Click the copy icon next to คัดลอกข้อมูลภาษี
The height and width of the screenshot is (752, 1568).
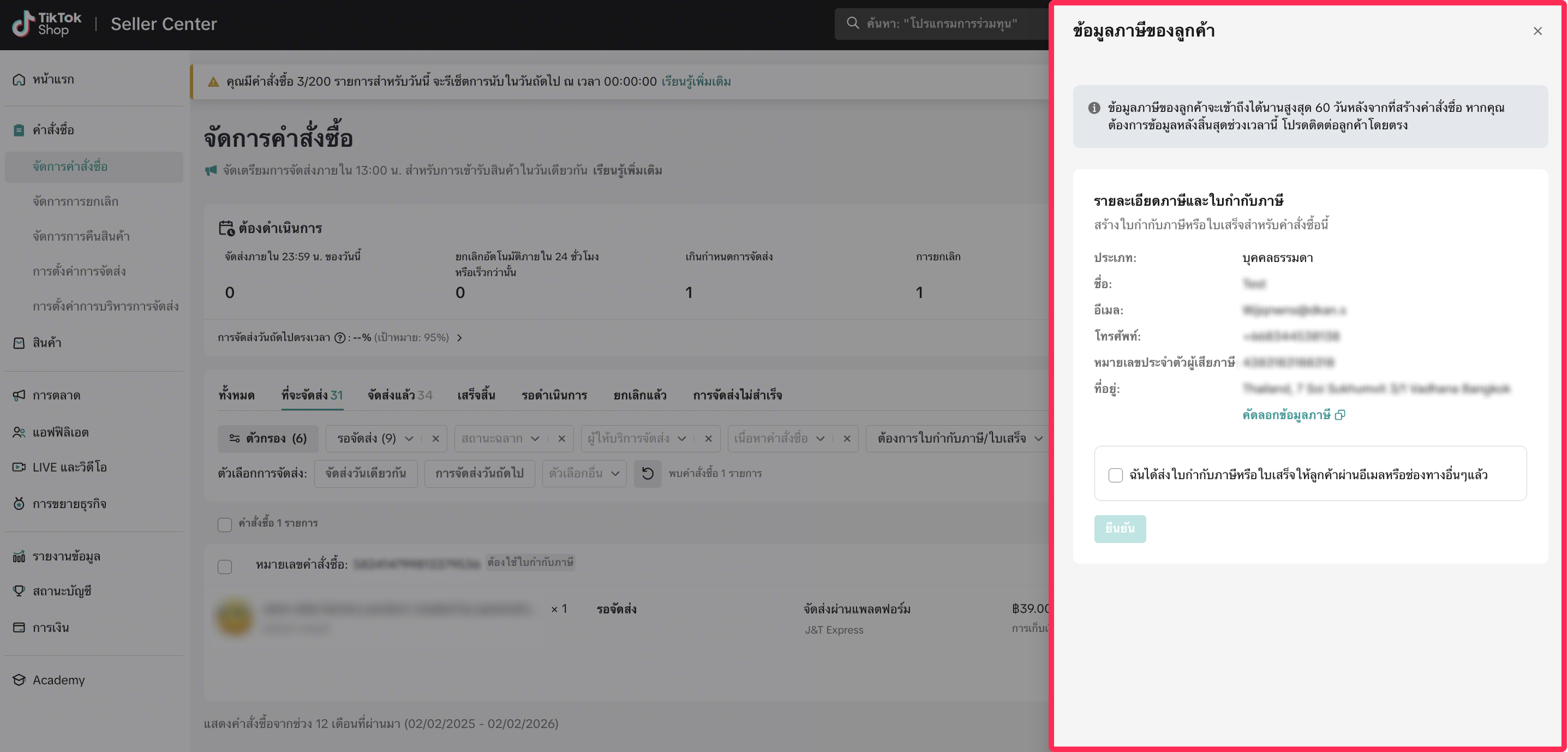pos(1340,415)
